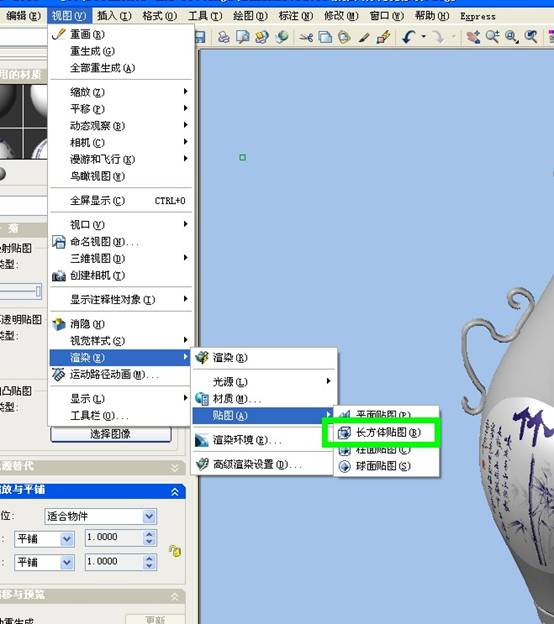Viewport: 554px width, 624px height.
Task: Click the Undo arrow icon
Action: [x=409, y=37]
